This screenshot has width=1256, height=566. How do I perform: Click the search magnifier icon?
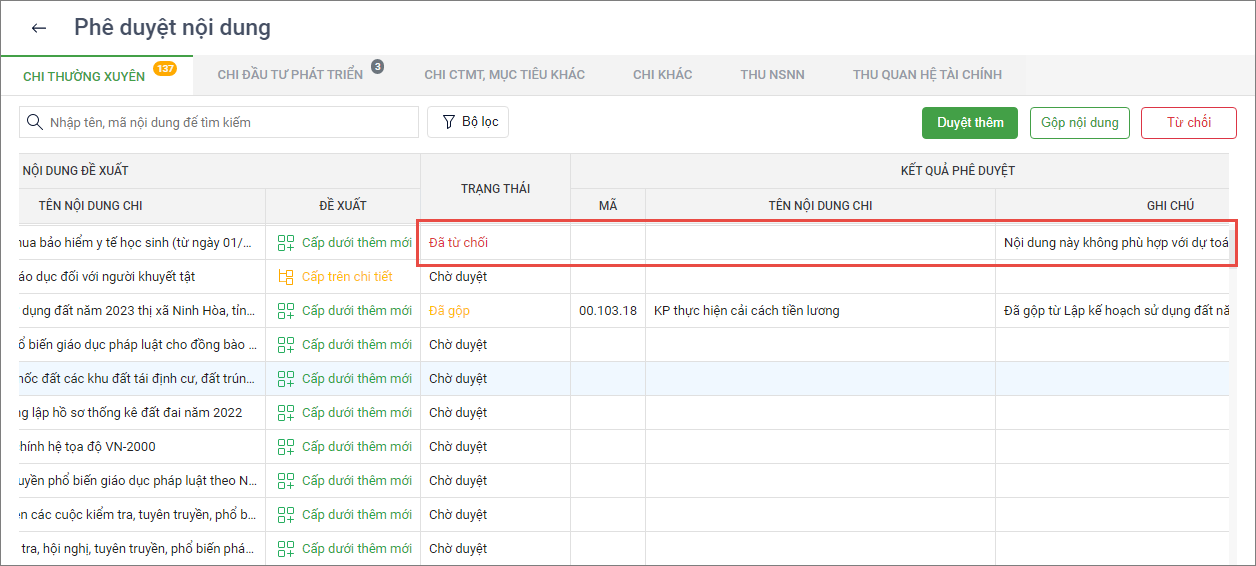[x=34, y=122]
